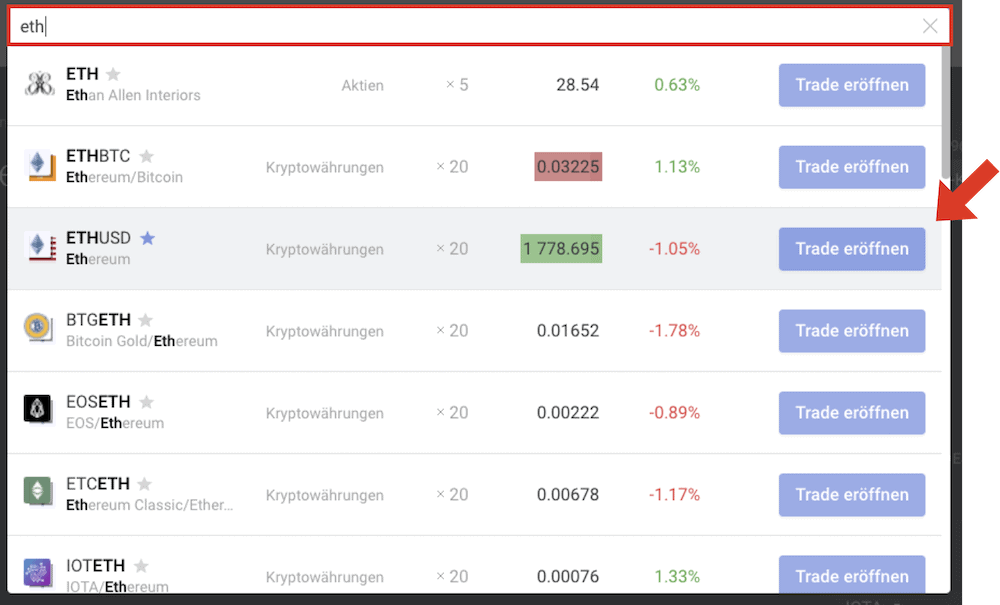1000x605 pixels.
Task: Click the 'EOS/Ethereum' description
Action: point(115,423)
